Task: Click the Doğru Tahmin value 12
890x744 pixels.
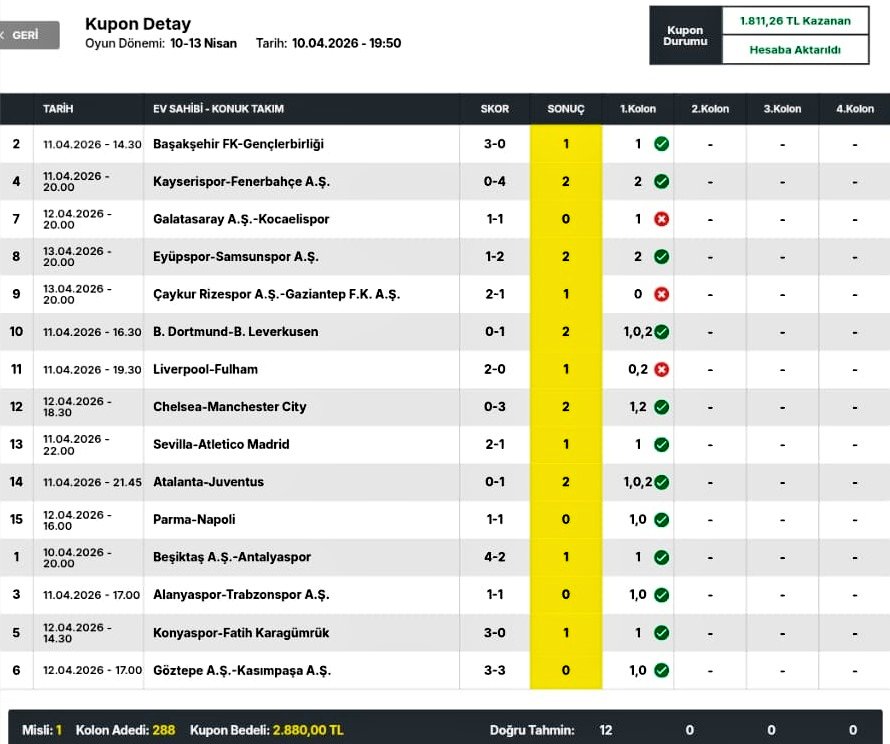Action: [x=606, y=730]
